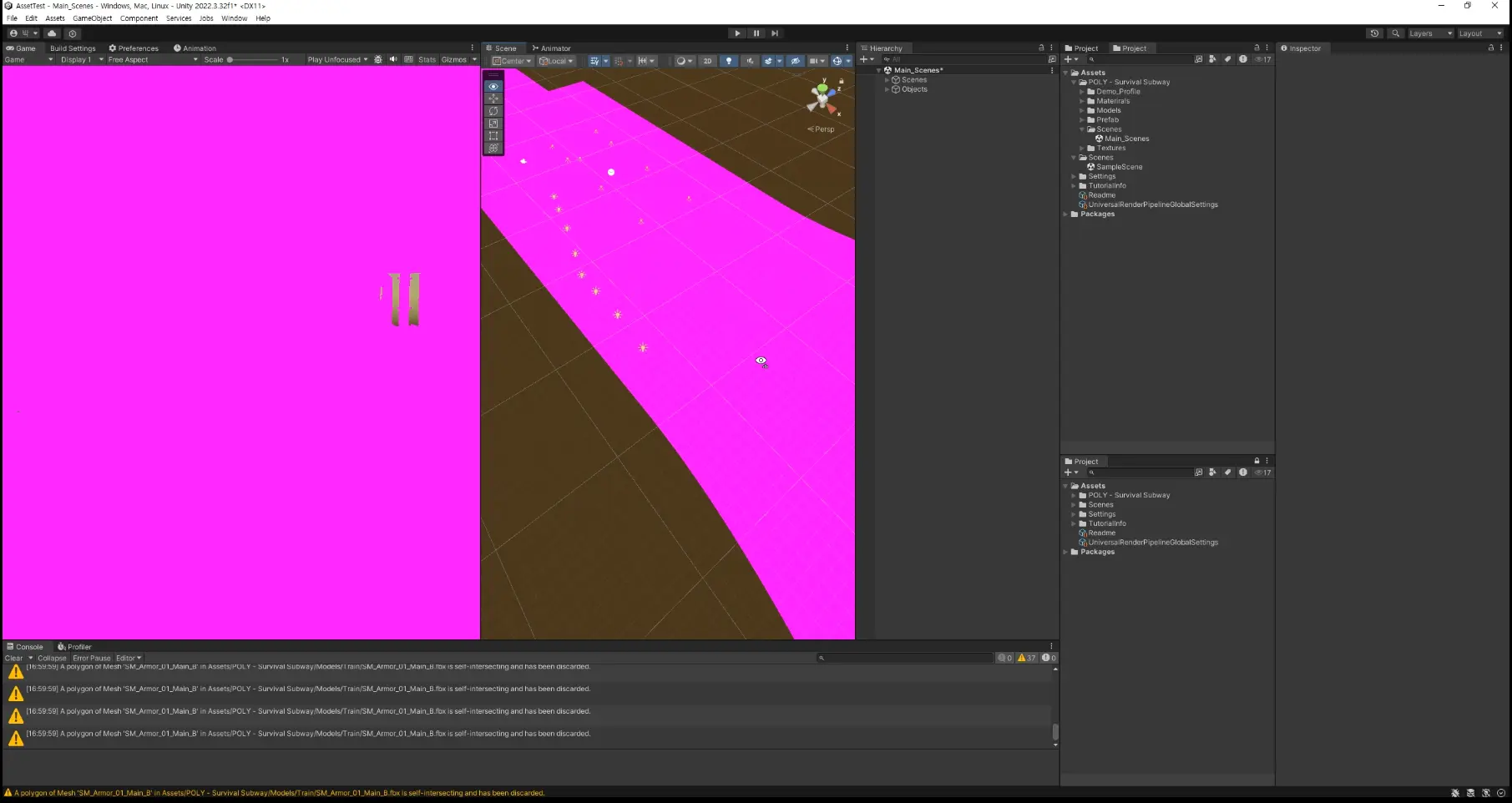Viewport: 1512px width, 803px height.
Task: Open global Search magnifier icon
Action: click(x=1395, y=33)
